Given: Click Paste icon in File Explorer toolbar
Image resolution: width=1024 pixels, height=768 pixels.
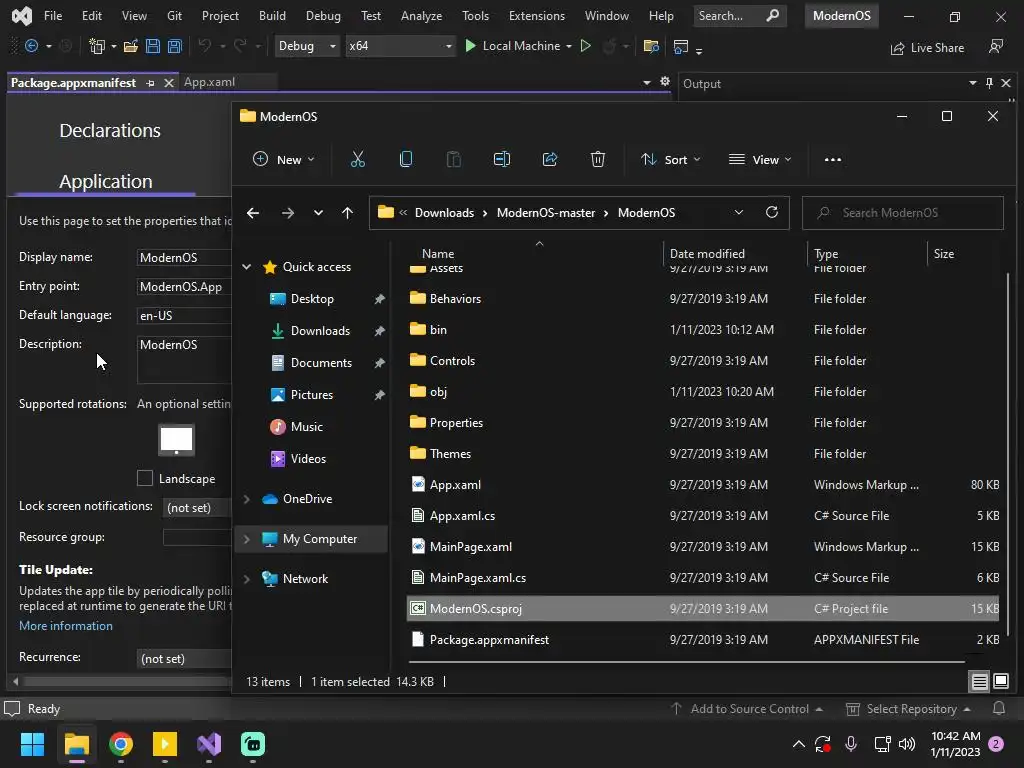Looking at the screenshot, I should tap(453, 159).
